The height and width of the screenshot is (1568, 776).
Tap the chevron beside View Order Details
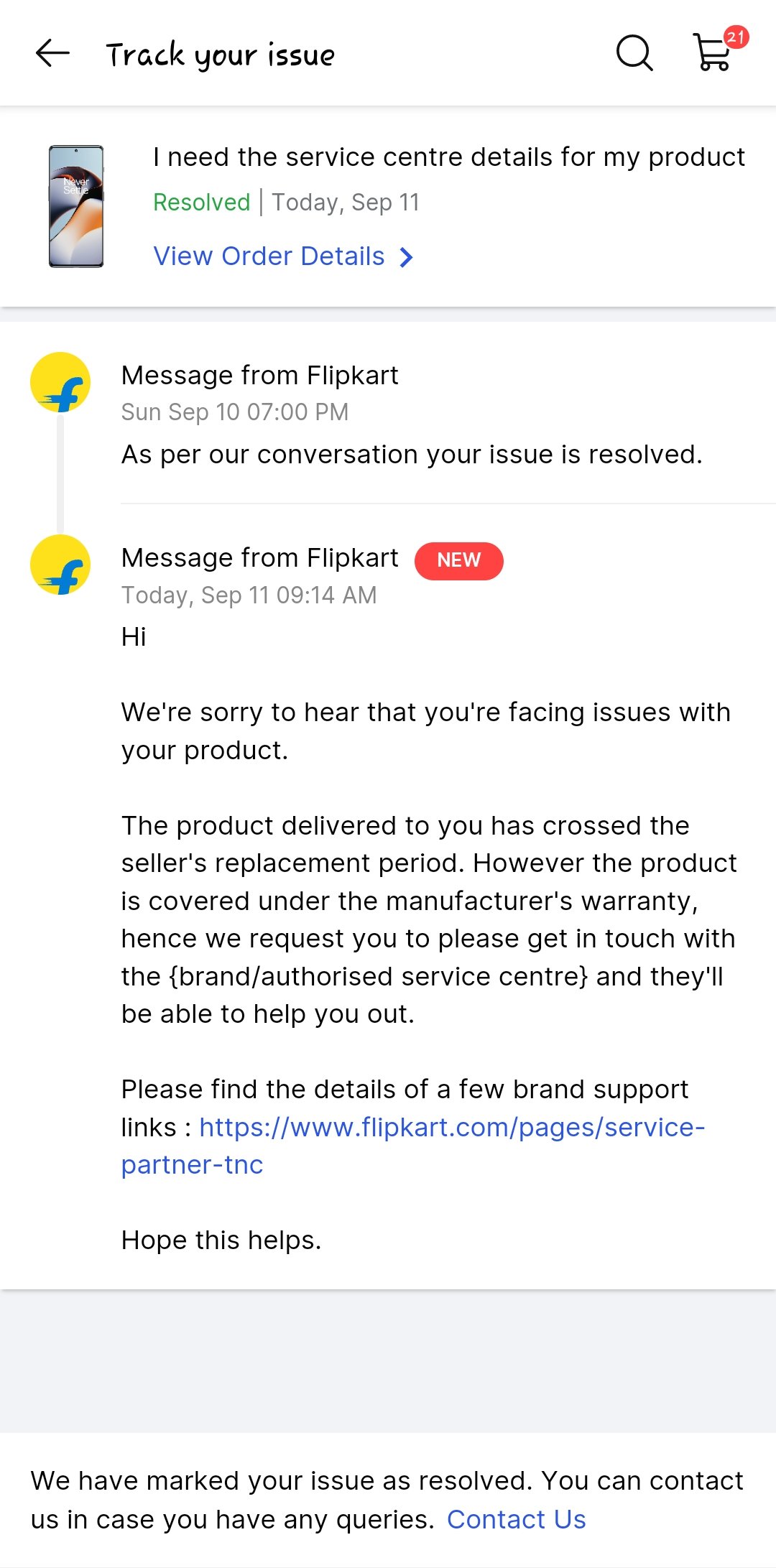tap(407, 257)
